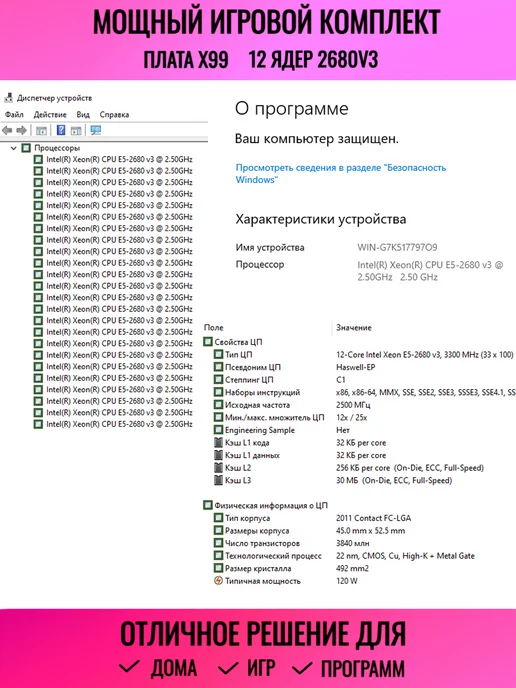Toggle the action pane toolbar icon
Image resolution: width=516 pixels, height=688 pixels.
[x=76, y=130]
